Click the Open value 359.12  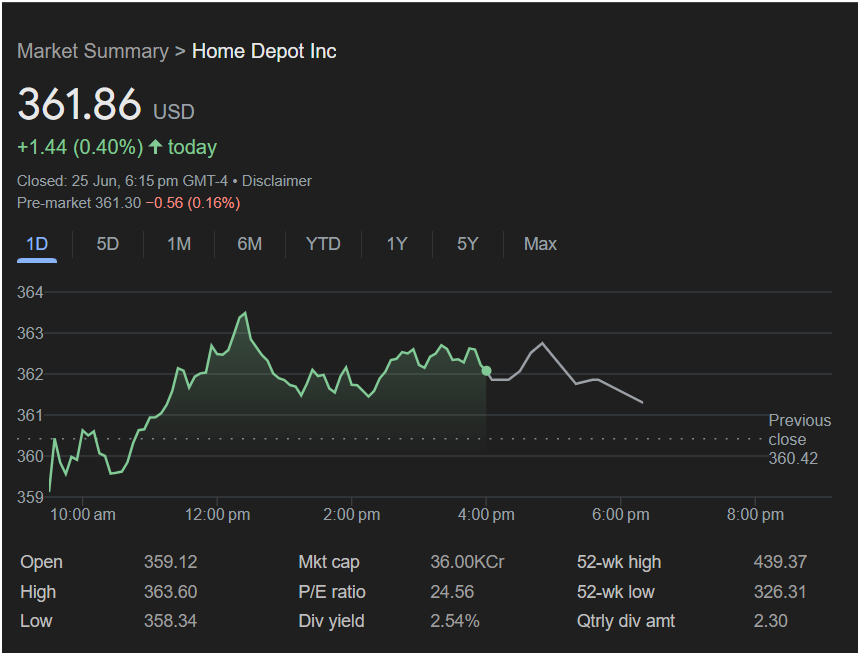(x=171, y=562)
